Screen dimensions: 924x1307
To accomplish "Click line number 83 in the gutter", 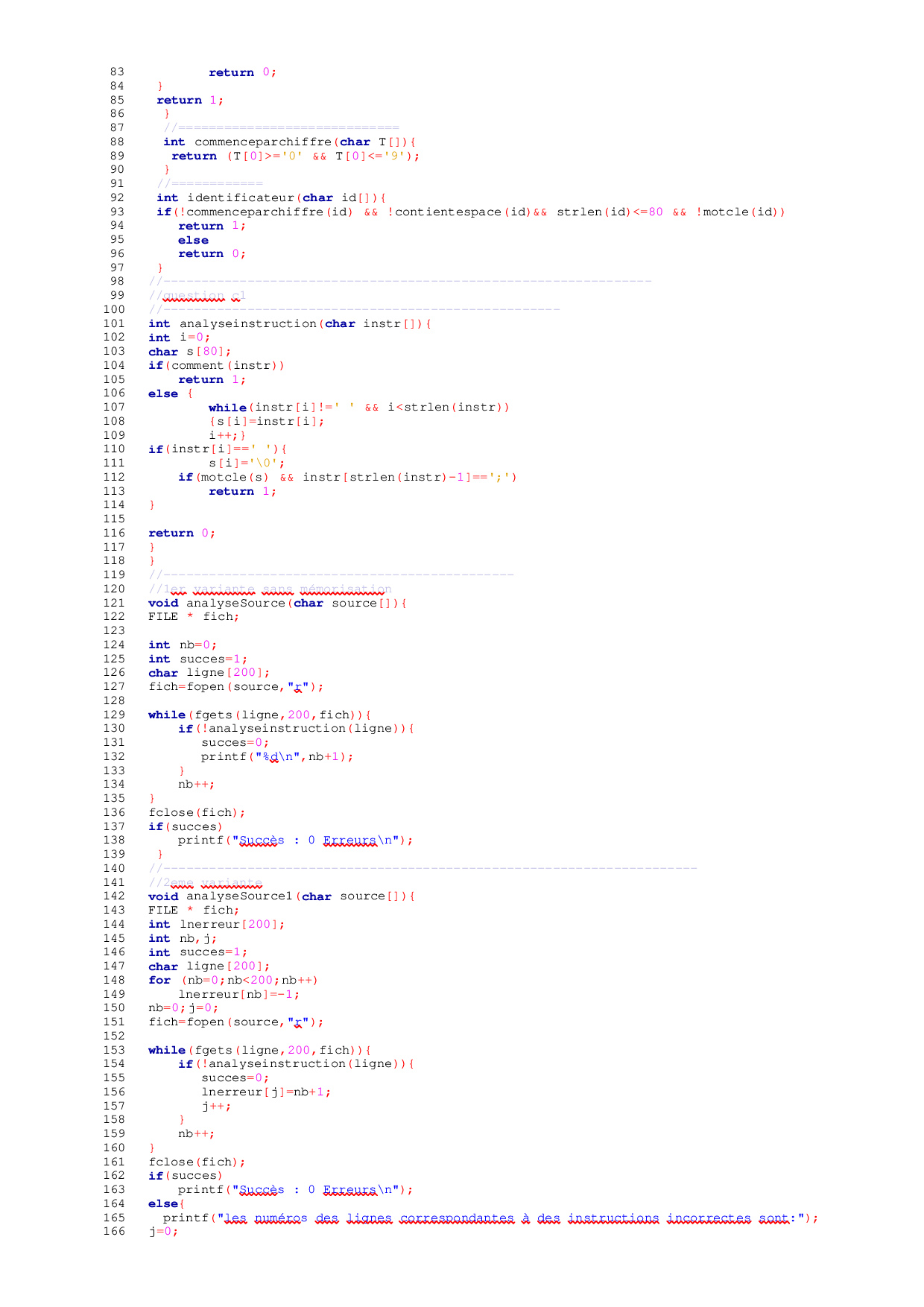I will (116, 72).
